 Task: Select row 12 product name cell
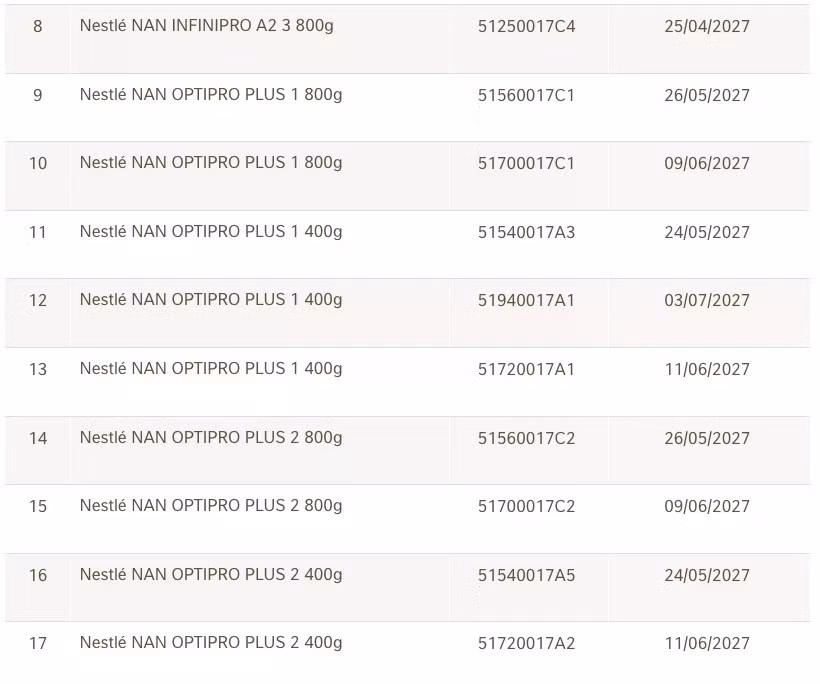pyautogui.click(x=210, y=300)
